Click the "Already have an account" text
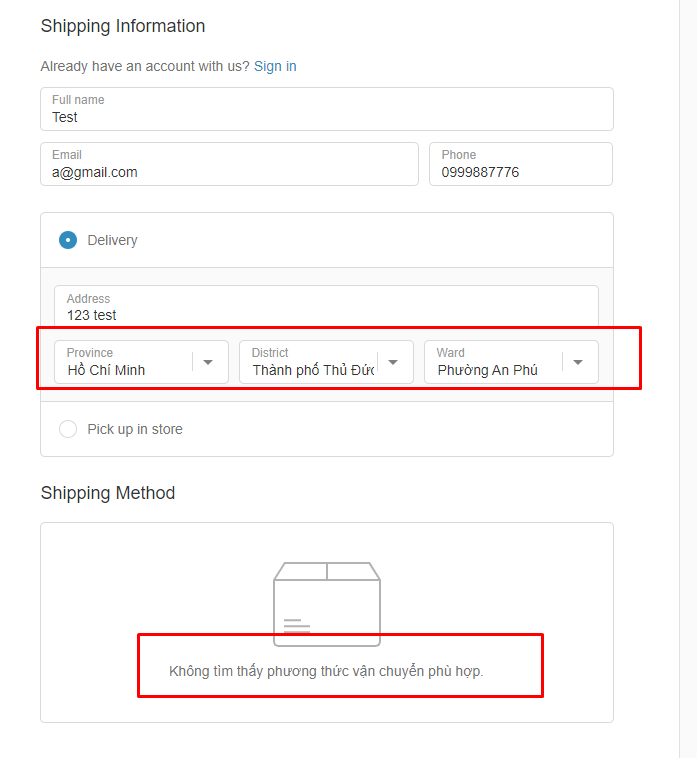Screen dimensions: 697x758 click(x=145, y=66)
